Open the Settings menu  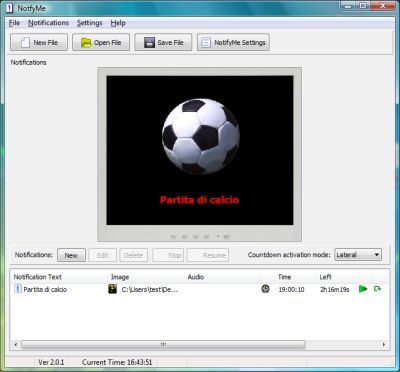[90, 23]
